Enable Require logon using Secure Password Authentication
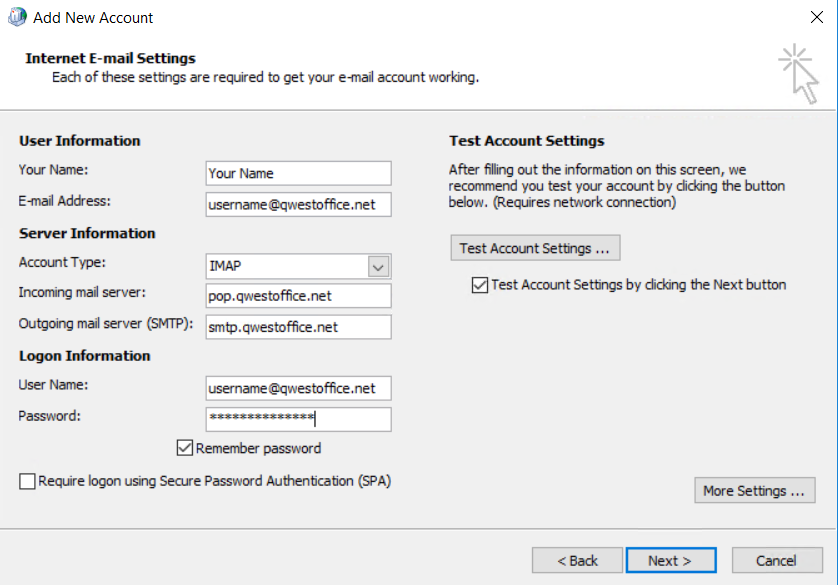 pyautogui.click(x=27, y=481)
